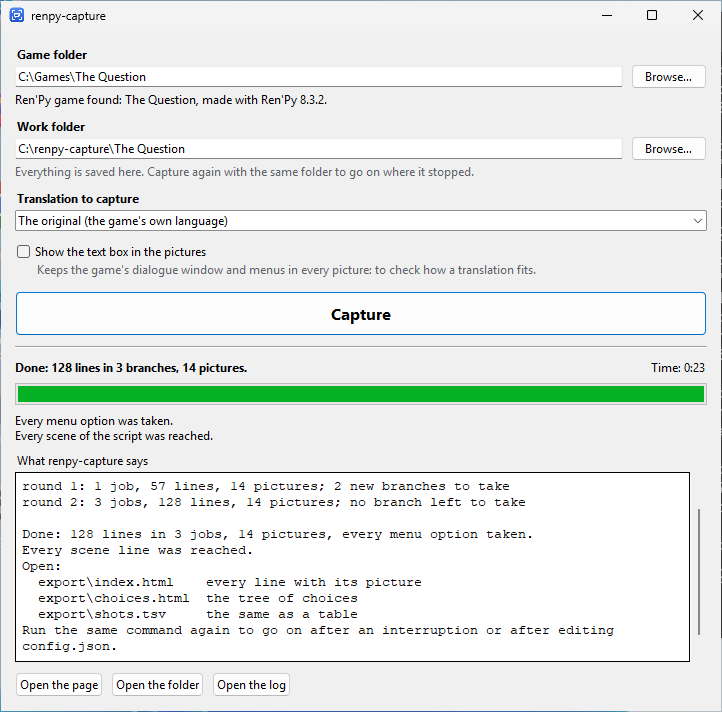This screenshot has height=712, width=722.
Task: Open the log button
Action: tap(251, 685)
